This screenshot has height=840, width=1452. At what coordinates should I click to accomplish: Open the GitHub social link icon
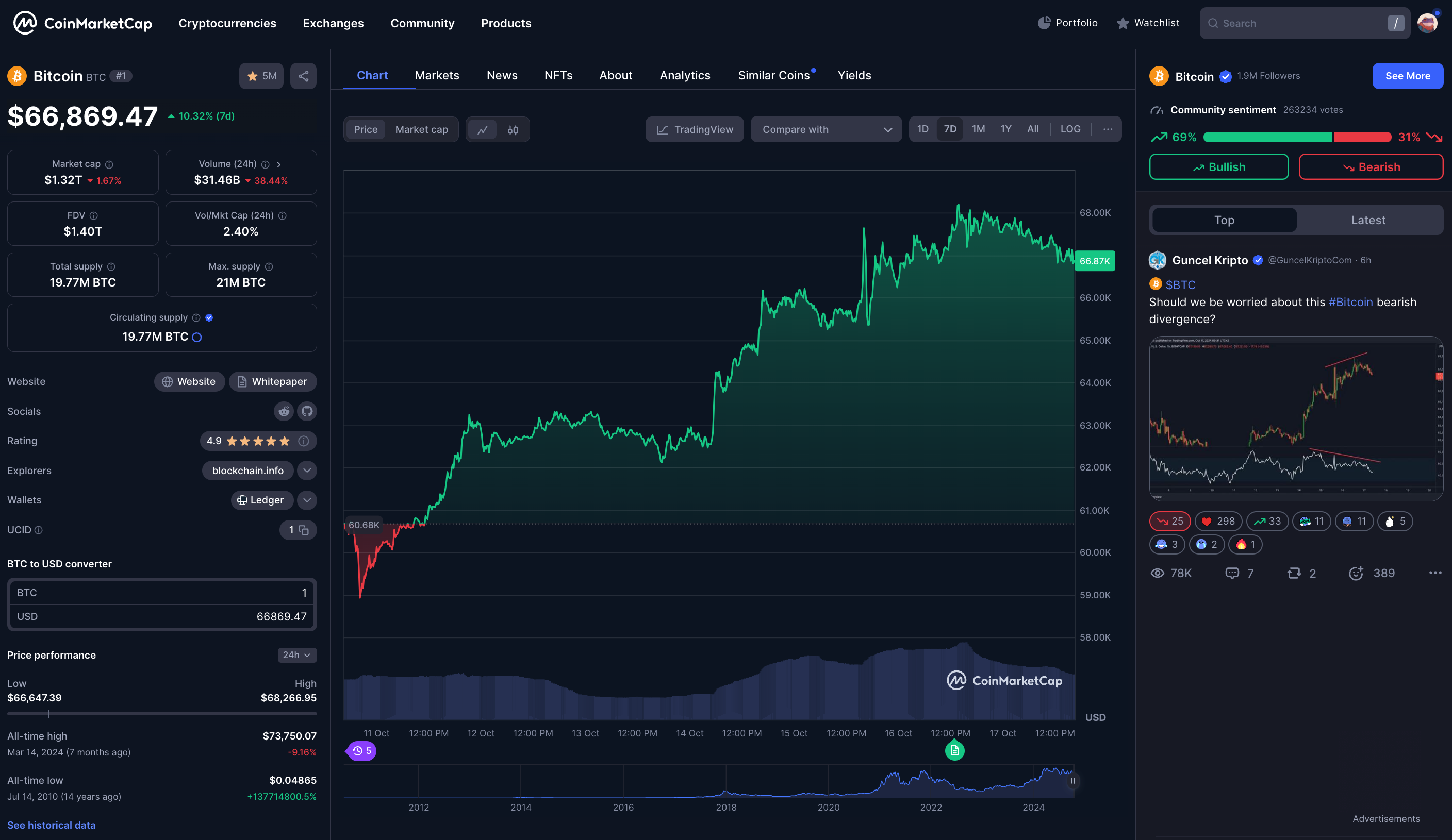coord(307,411)
